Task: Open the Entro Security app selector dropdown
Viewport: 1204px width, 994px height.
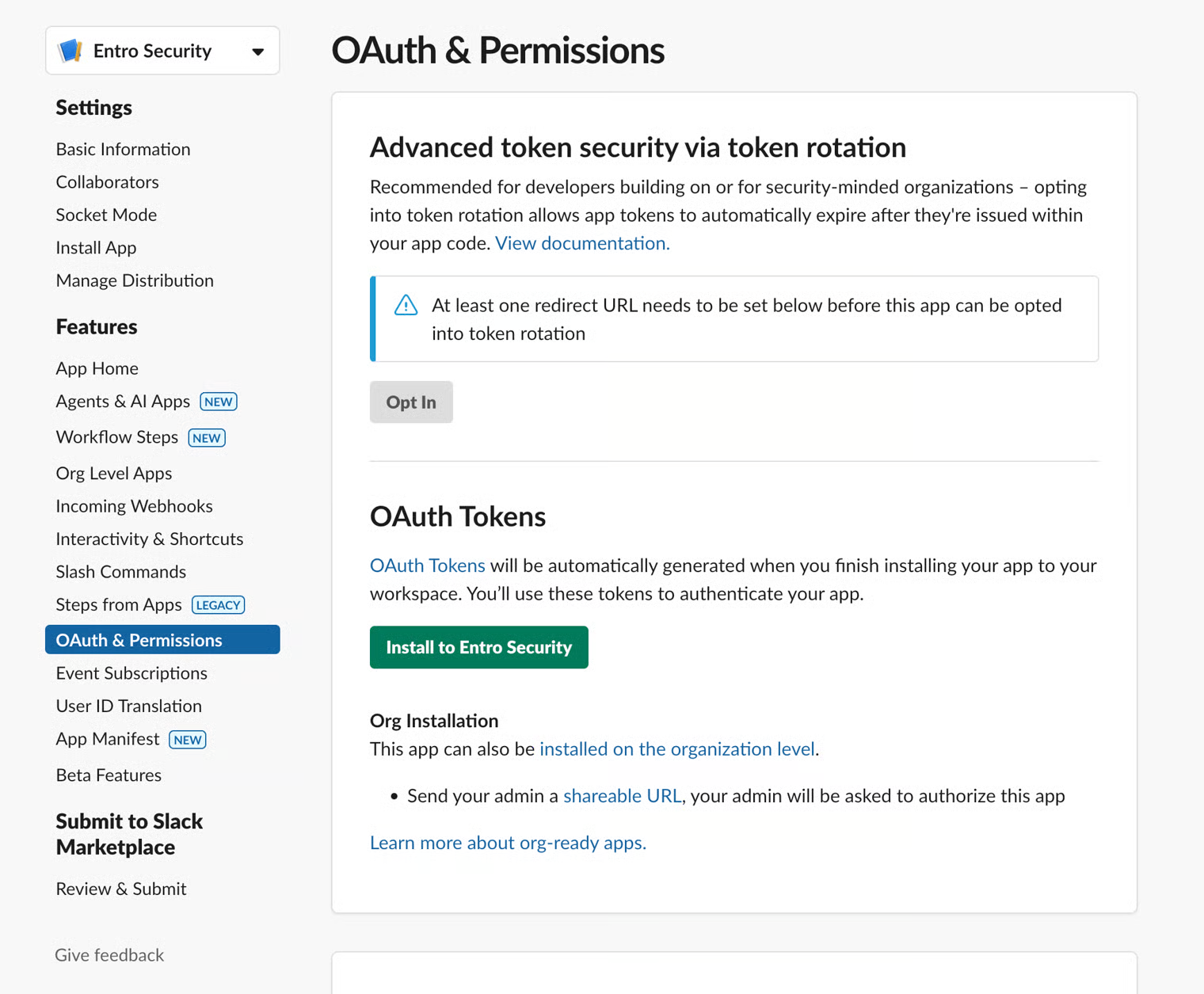Action: [162, 51]
